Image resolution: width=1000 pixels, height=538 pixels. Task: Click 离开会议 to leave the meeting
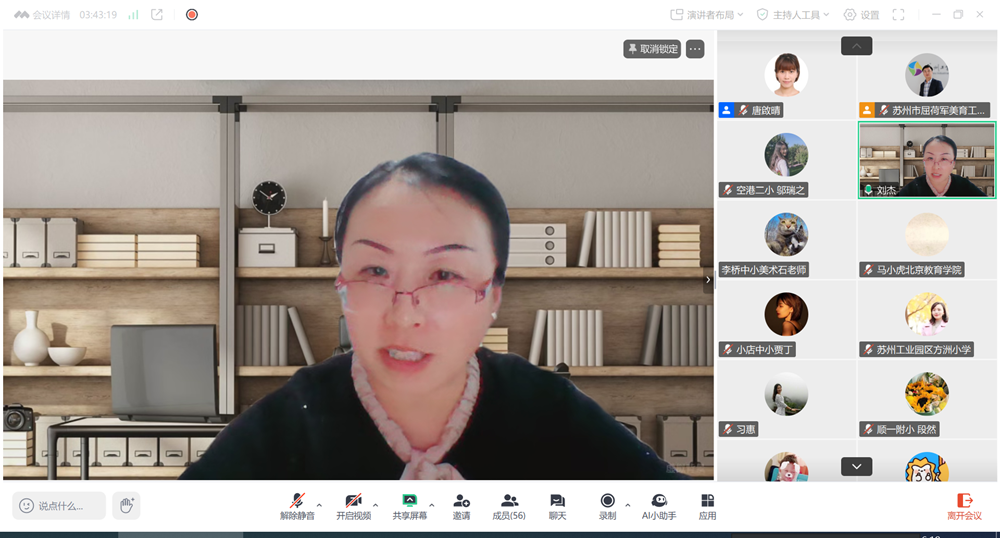(965, 506)
